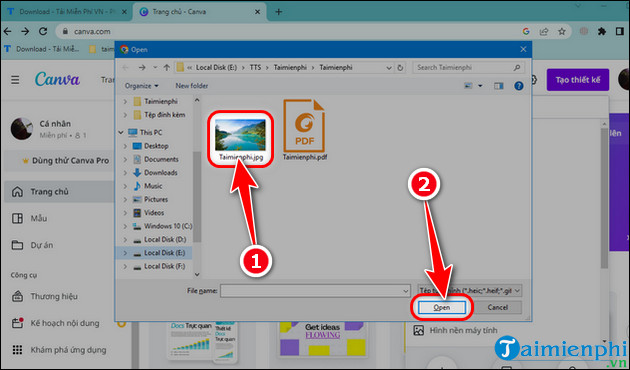Viewport: 630px width, 370px height.
Task: Refresh the folder view in dialog
Action: (400, 67)
